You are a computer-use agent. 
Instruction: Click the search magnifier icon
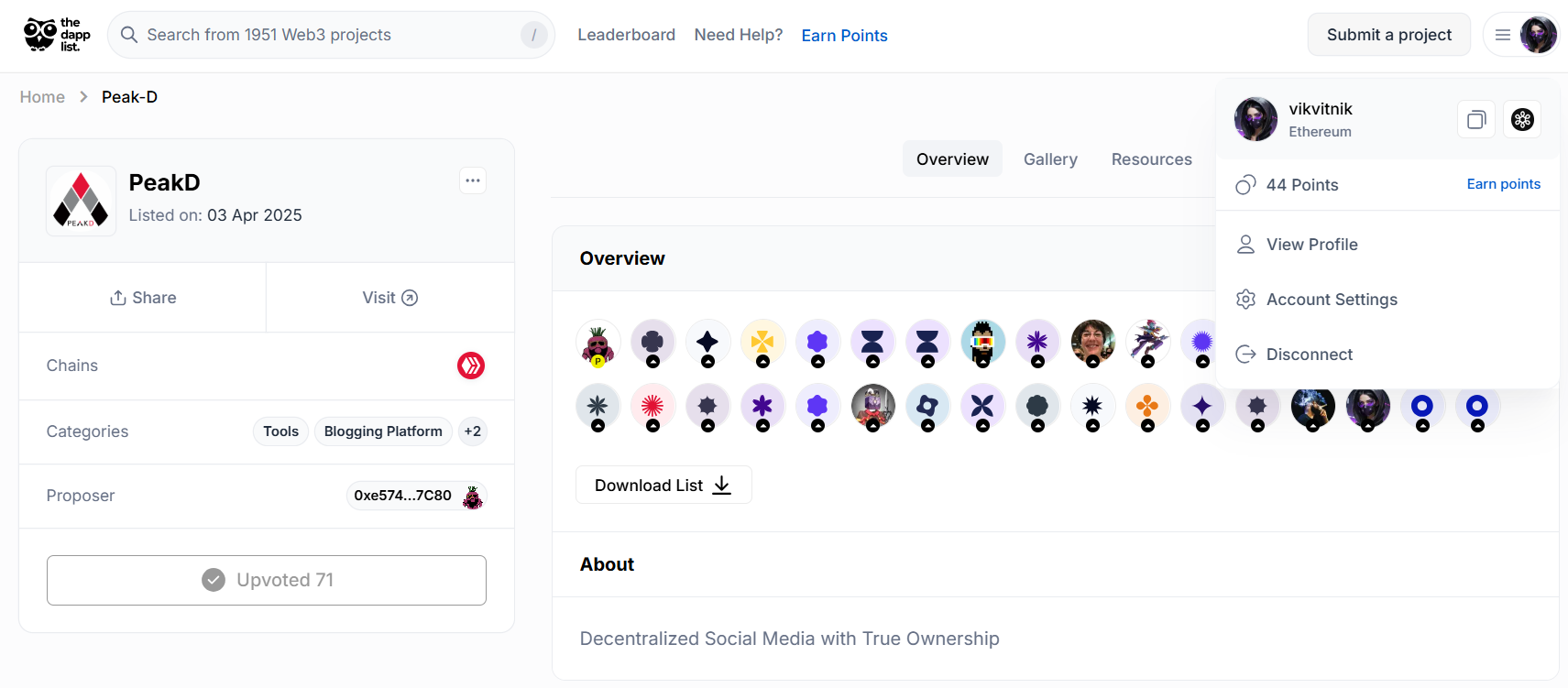(x=129, y=35)
